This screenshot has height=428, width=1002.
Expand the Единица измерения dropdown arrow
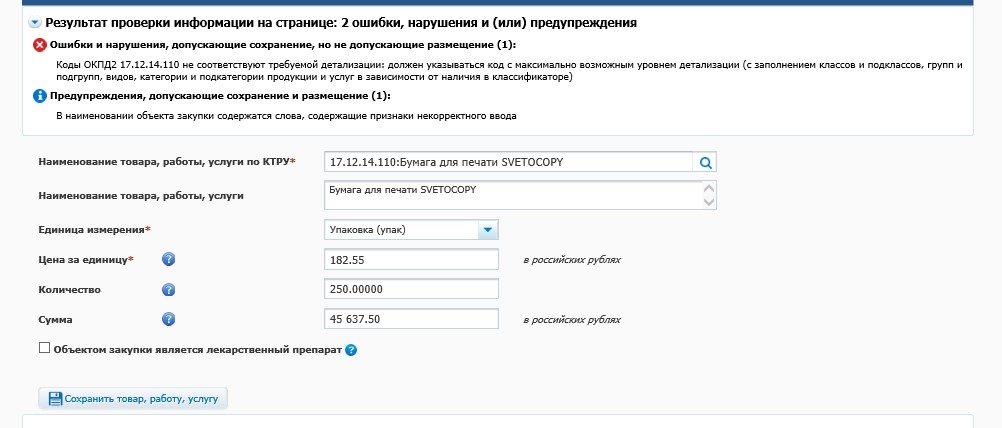[x=487, y=230]
